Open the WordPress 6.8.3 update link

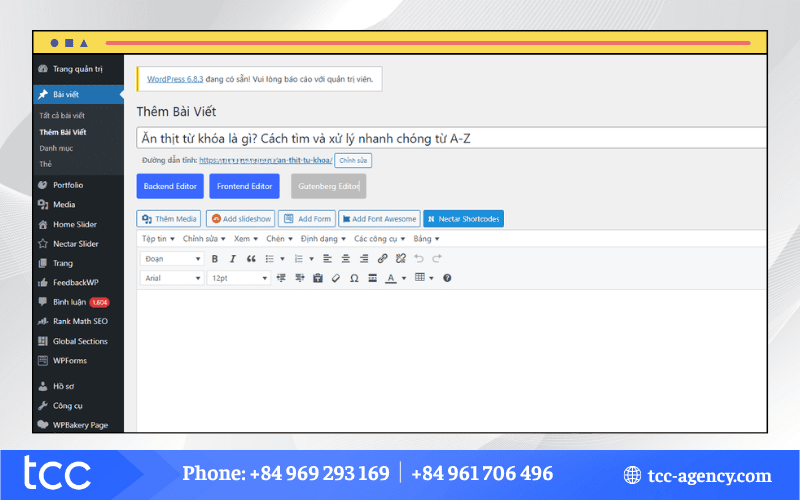175,78
